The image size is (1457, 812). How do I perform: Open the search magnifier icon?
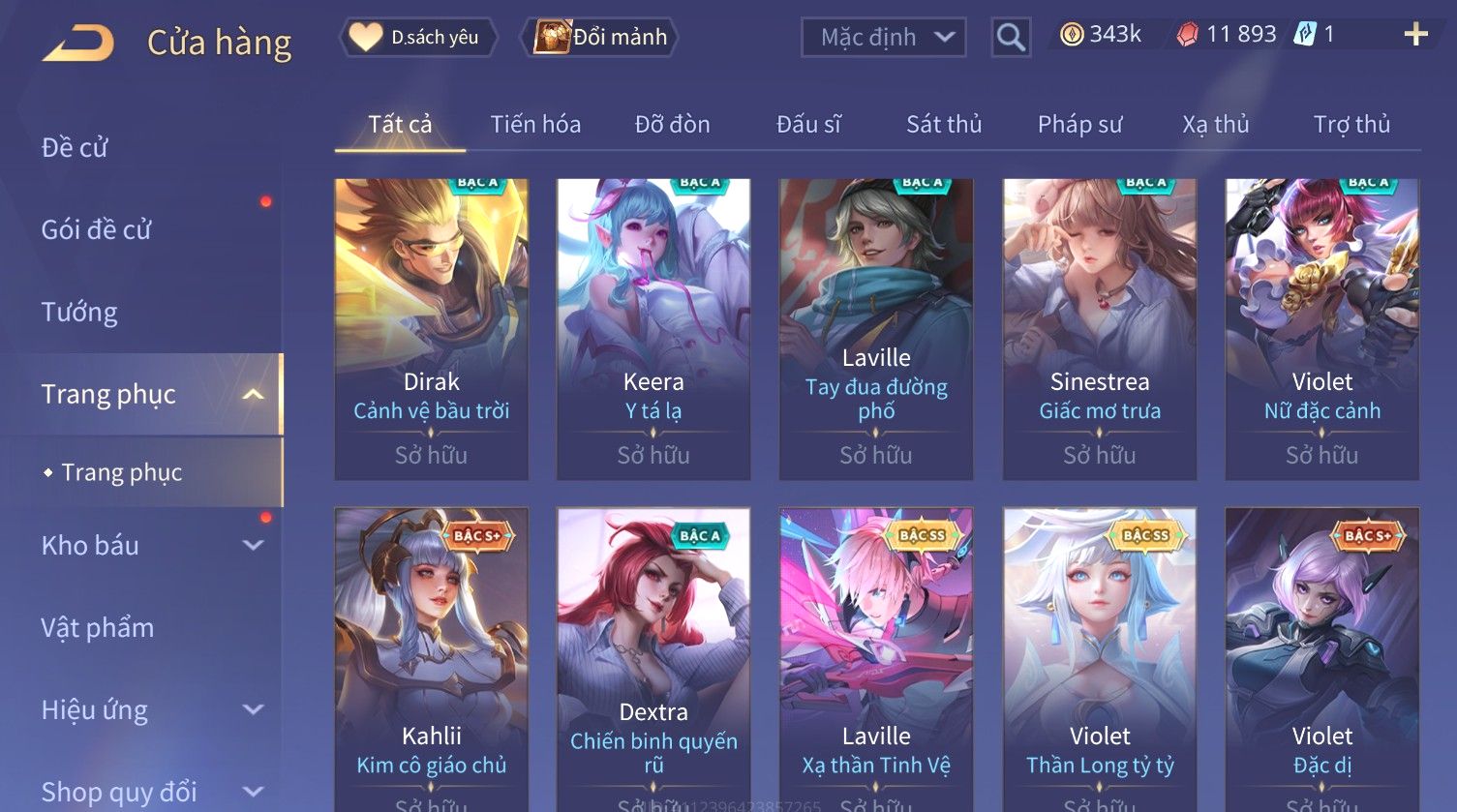pyautogui.click(x=1010, y=38)
